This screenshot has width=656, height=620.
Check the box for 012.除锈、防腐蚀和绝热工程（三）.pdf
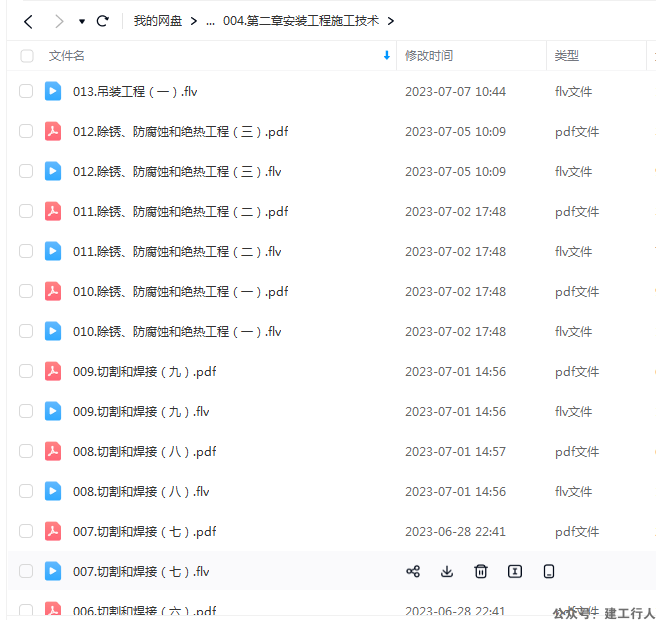point(26,131)
